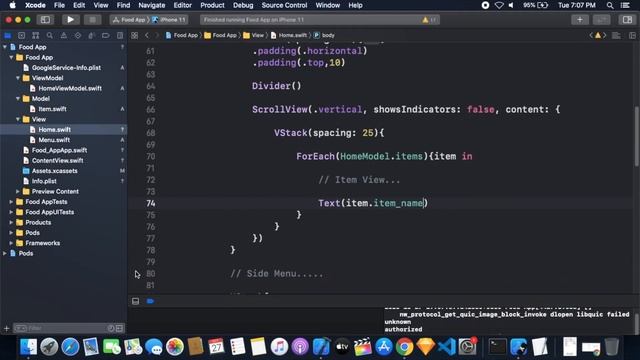Expand the Preview Content folder
Screen dimensions: 640x360
point(18,191)
